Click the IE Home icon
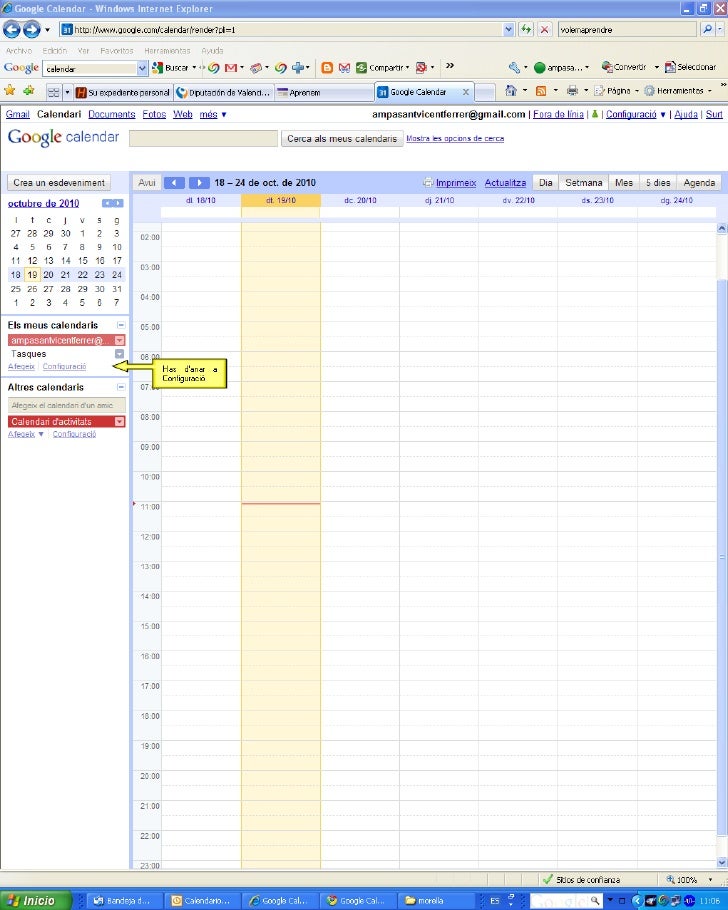Image resolution: width=728 pixels, height=910 pixels. pos(511,91)
